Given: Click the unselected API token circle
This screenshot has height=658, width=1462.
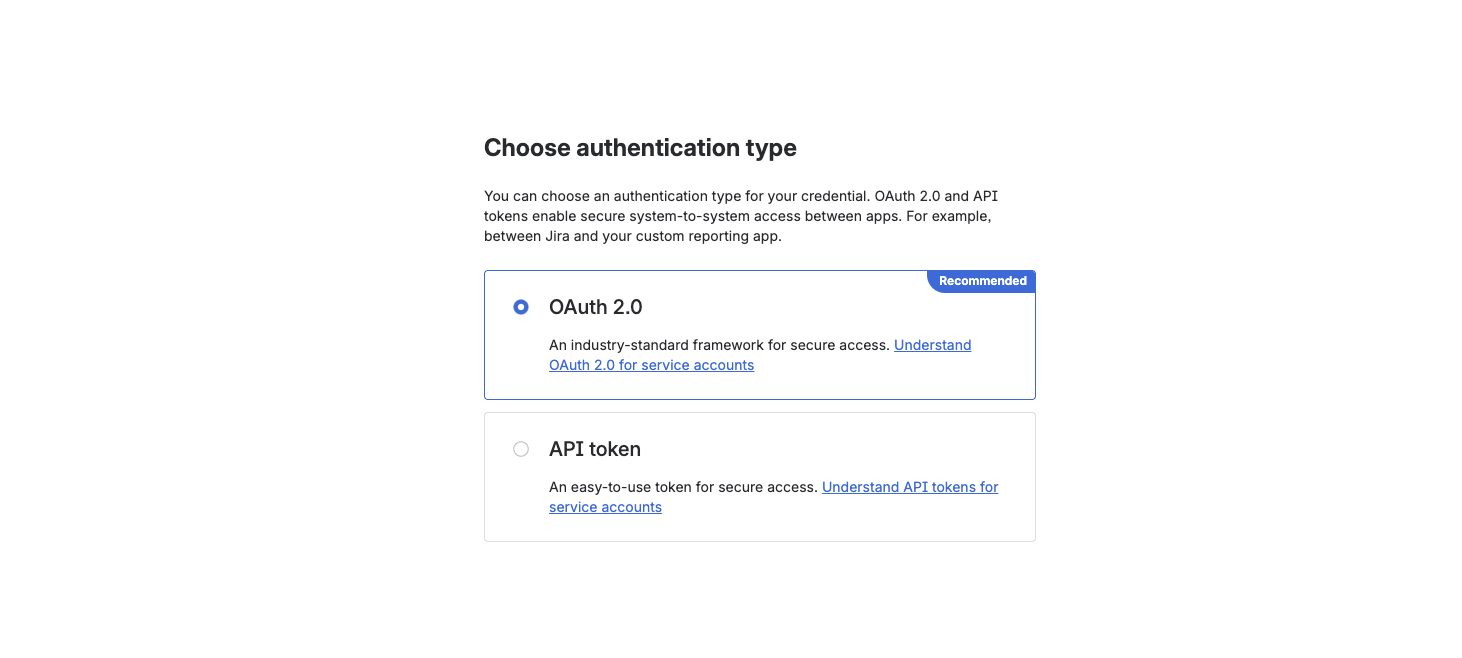Looking at the screenshot, I should tap(521, 449).
